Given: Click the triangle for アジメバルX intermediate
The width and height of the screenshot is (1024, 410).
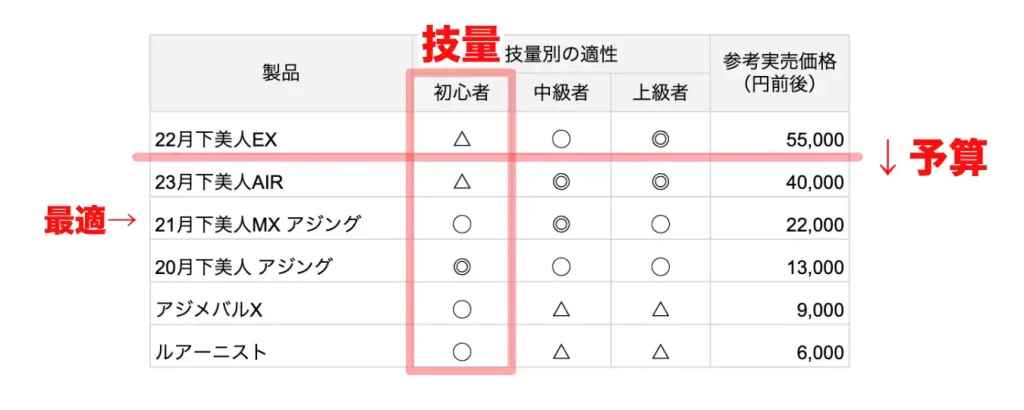Looking at the screenshot, I should (561, 309).
